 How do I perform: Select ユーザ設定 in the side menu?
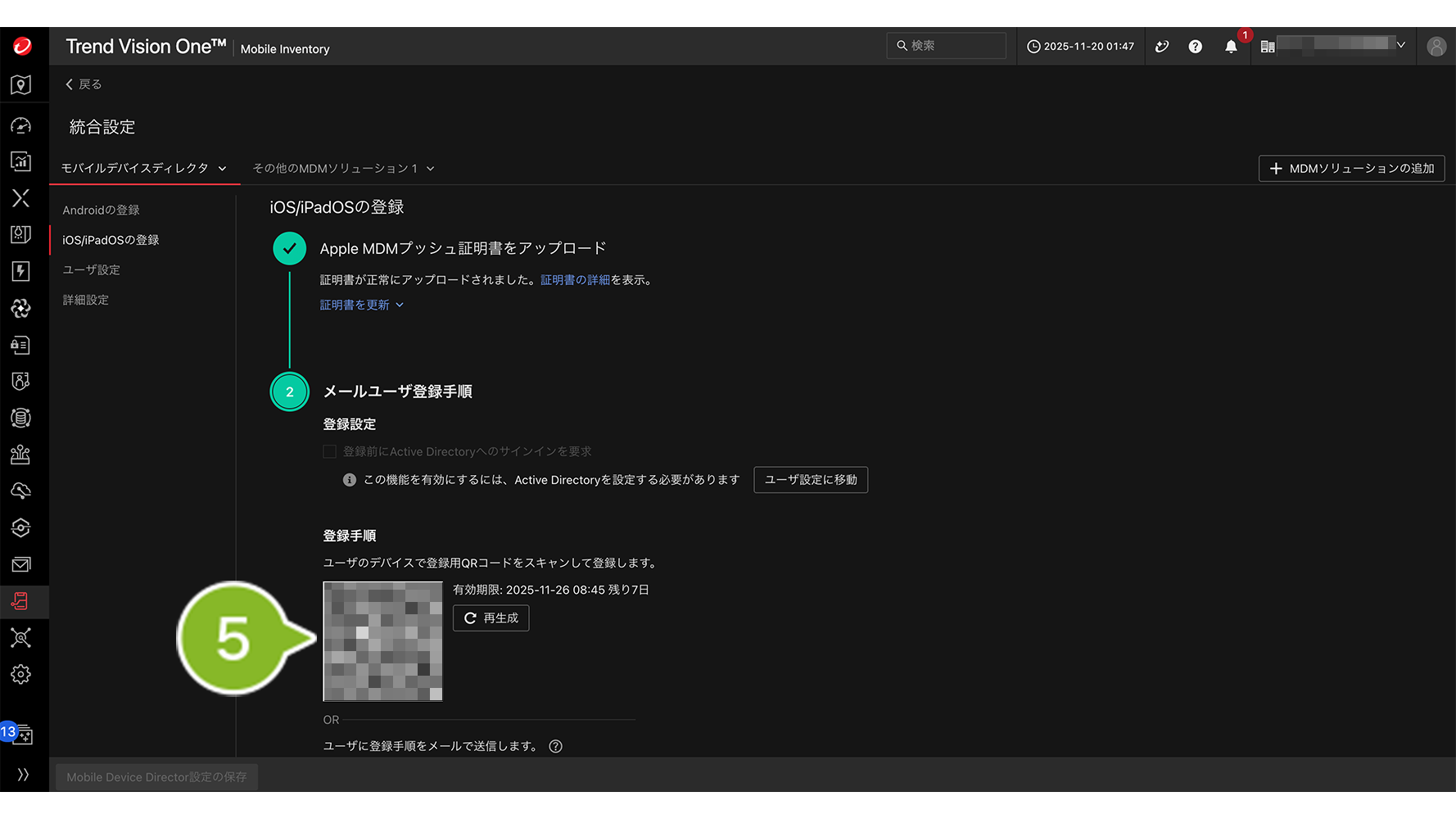point(91,270)
